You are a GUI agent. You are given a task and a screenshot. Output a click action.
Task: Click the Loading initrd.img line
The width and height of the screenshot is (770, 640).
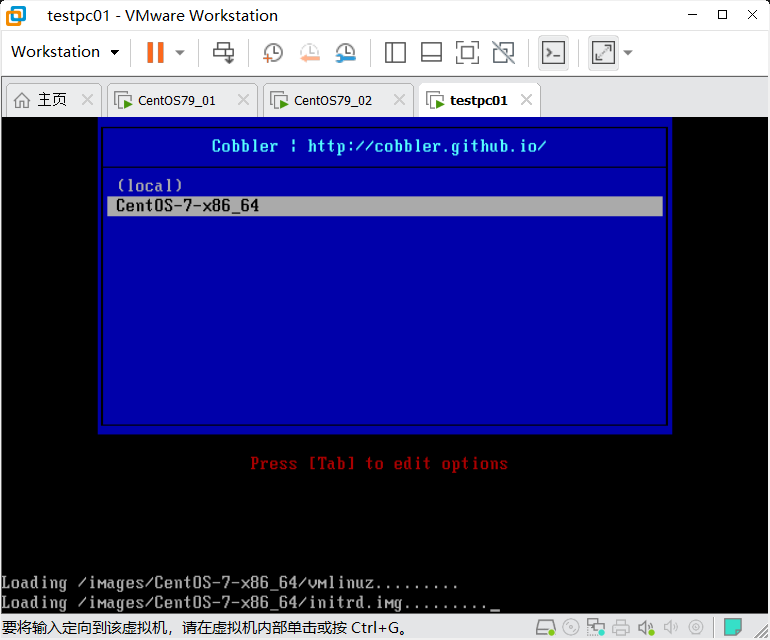point(250,602)
